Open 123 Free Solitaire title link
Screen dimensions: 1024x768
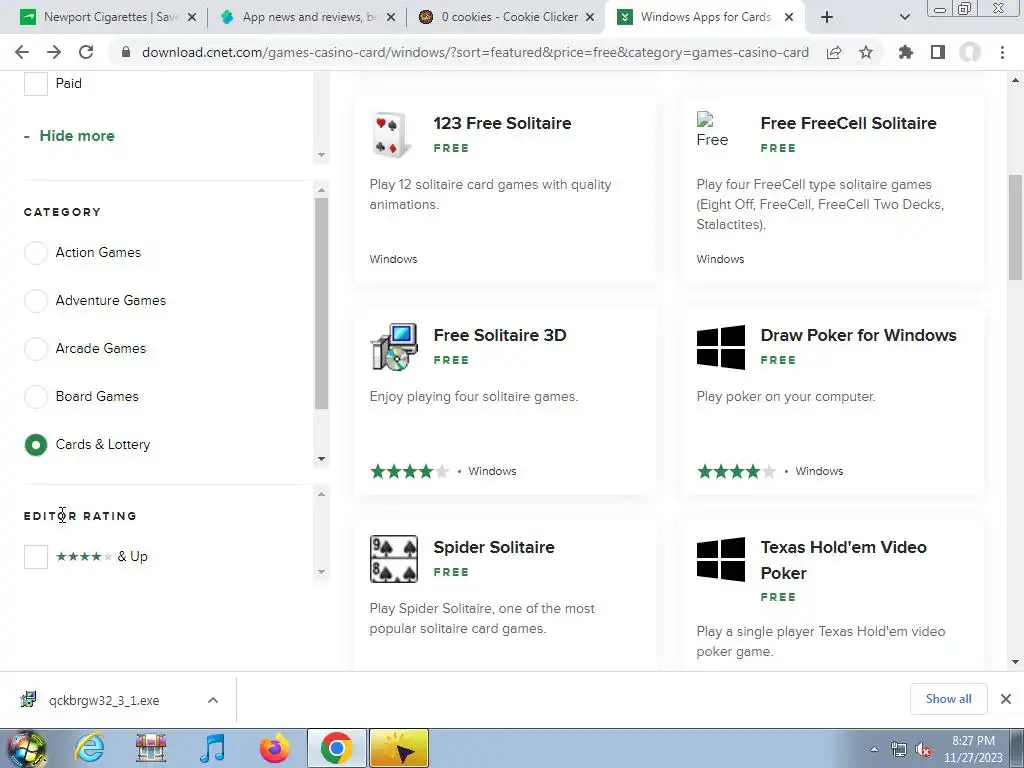coord(502,123)
